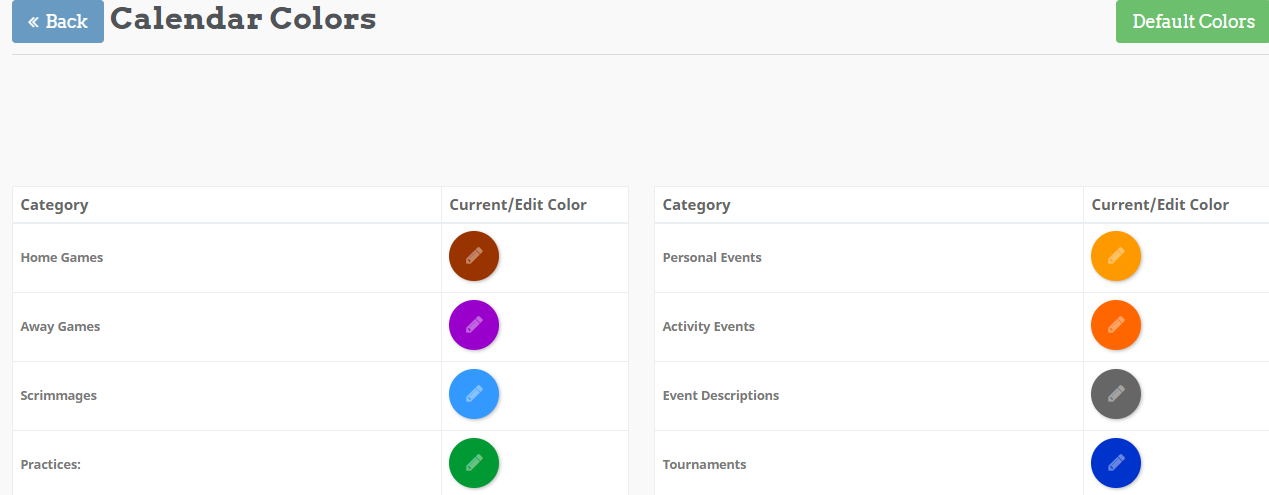Select the Home Games category label
The width and height of the screenshot is (1269, 495).
click(62, 257)
